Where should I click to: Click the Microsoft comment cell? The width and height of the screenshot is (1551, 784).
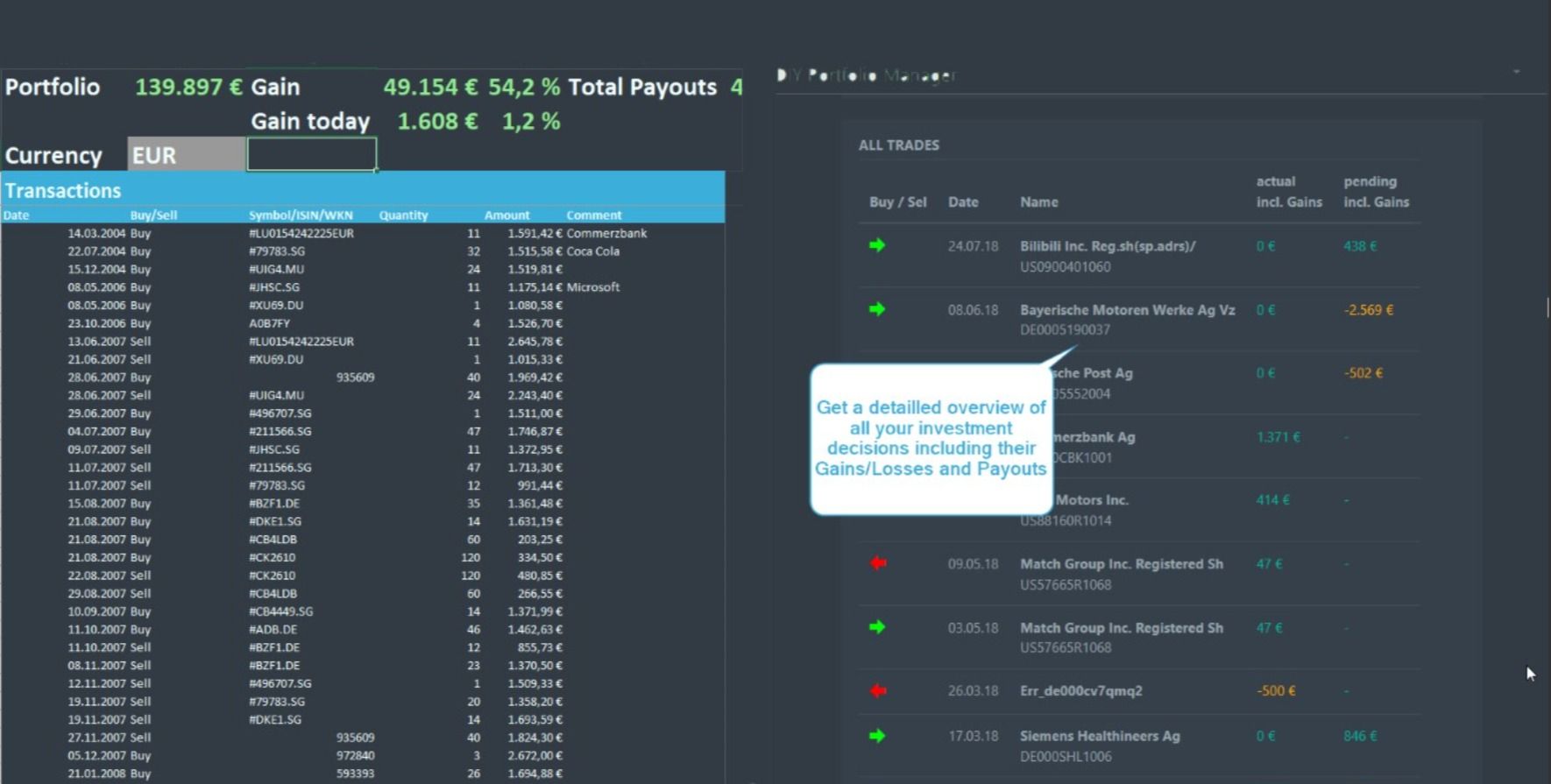click(x=592, y=287)
